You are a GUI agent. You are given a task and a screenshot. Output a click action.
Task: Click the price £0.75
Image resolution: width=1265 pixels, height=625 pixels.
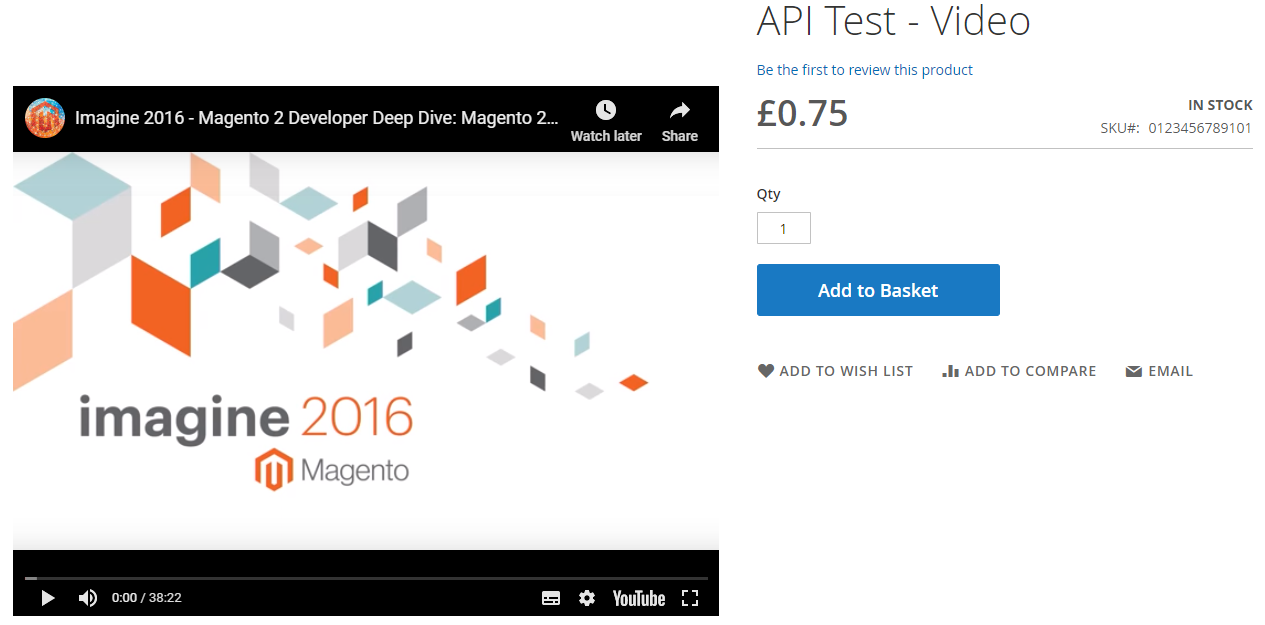[x=803, y=113]
